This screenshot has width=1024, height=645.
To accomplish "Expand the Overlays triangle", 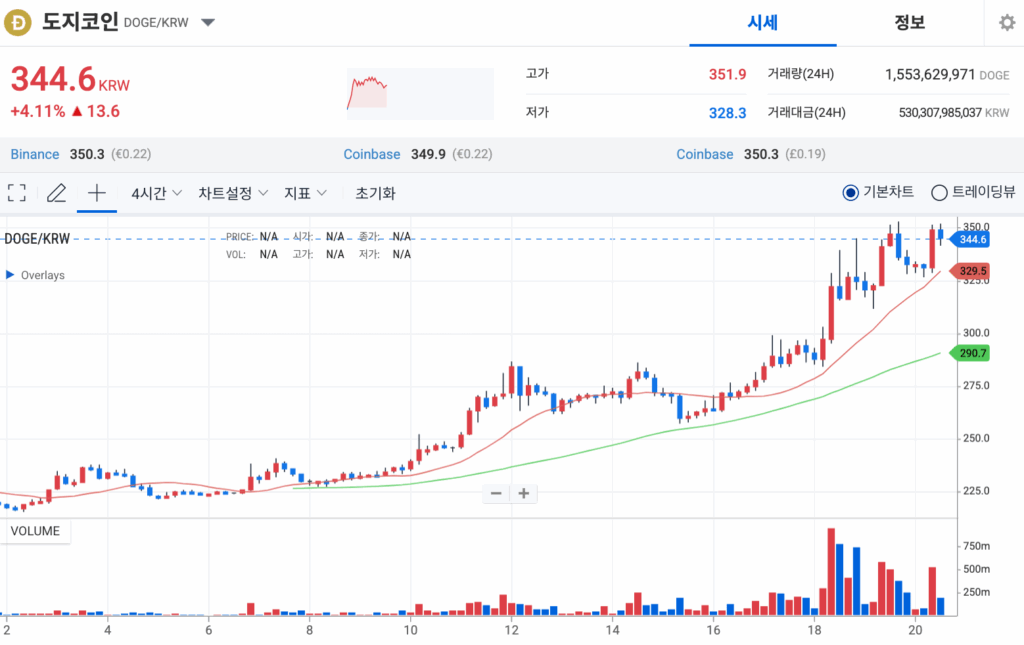I will [10, 275].
